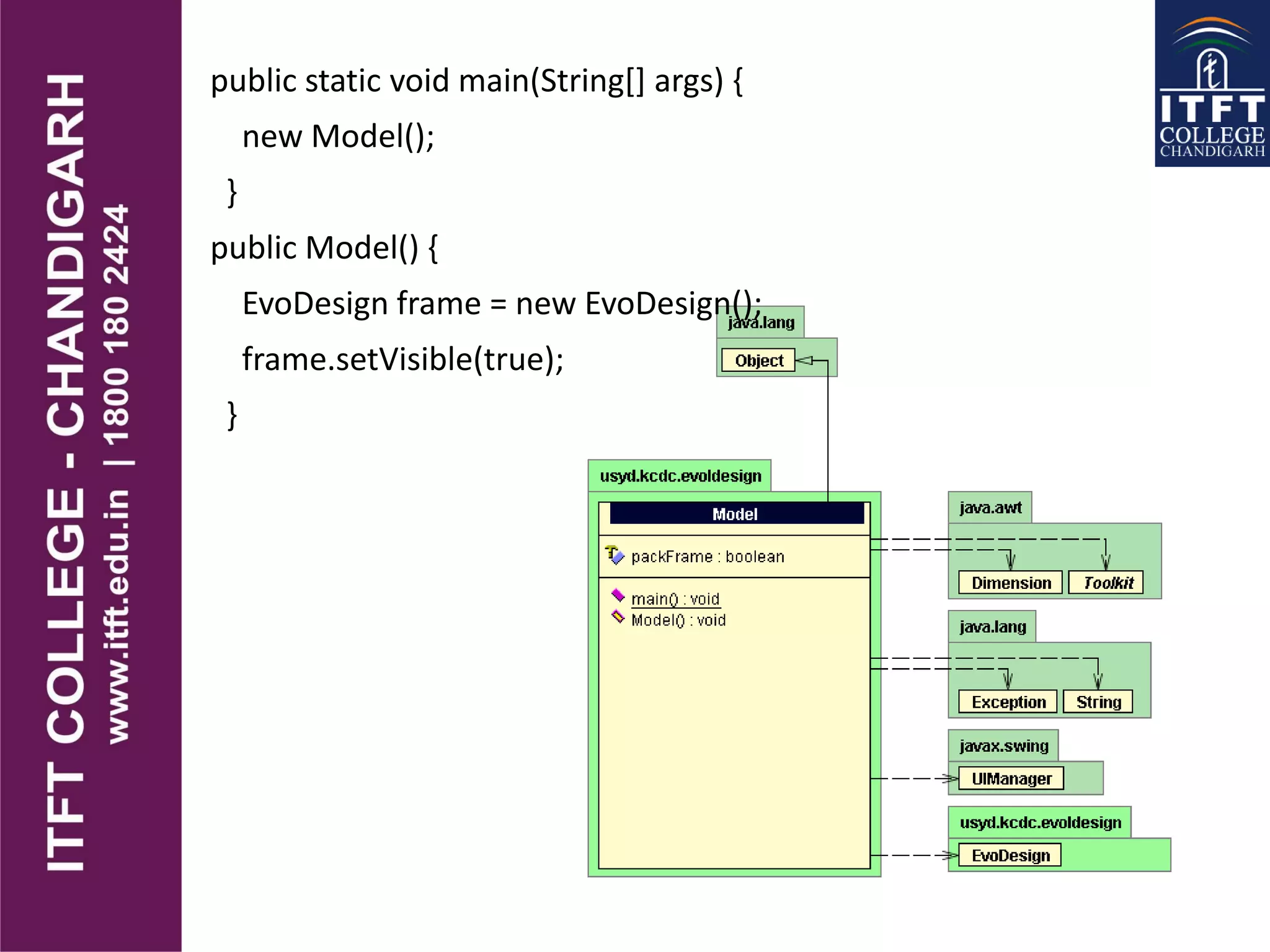Click the ITFT College Chandigarh logo
1270x952 pixels.
(1212, 84)
